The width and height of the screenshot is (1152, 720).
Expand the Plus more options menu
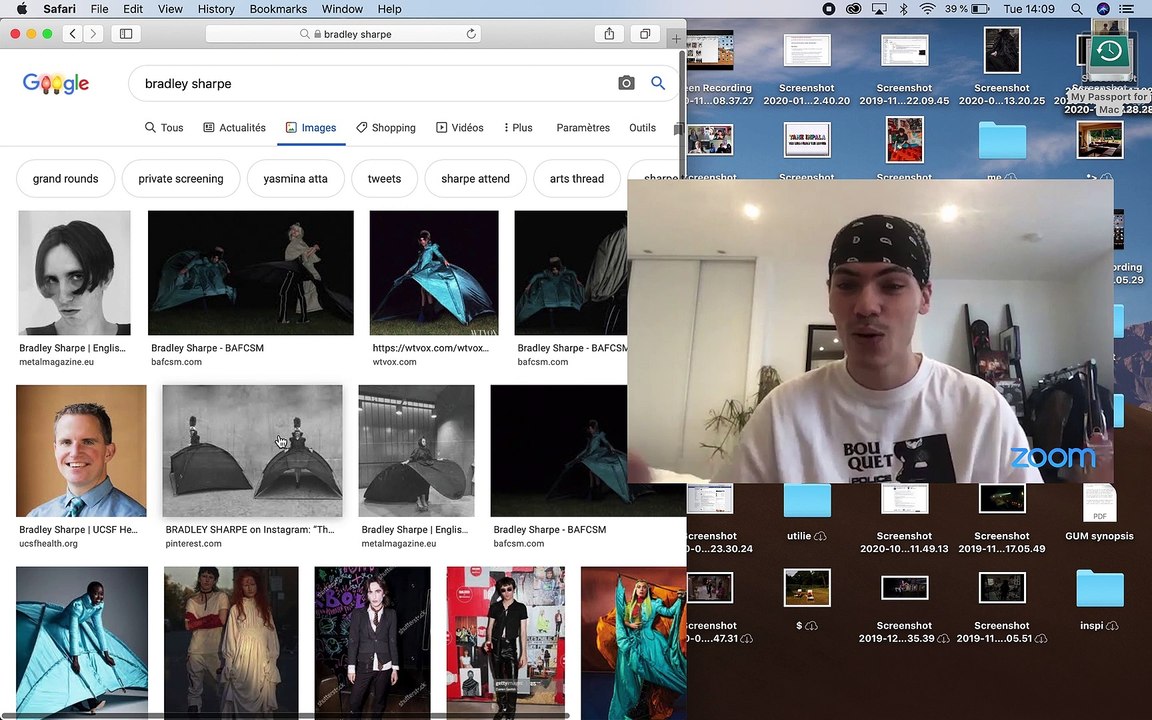(518, 127)
